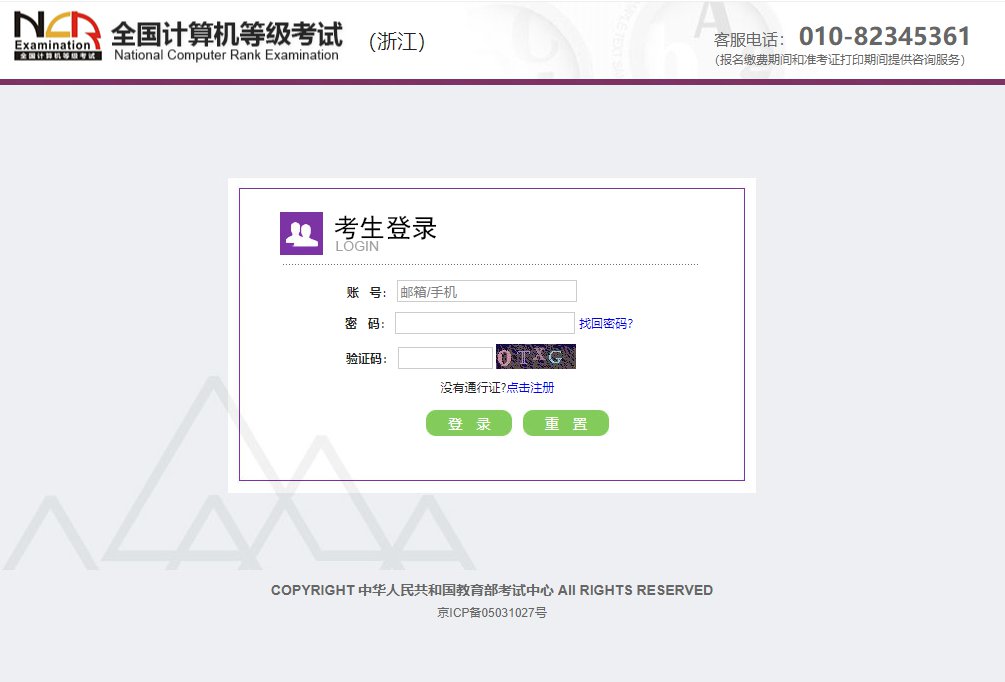Image resolution: width=1005 pixels, height=682 pixels.
Task: Click the 密码 field label
Action: pyautogui.click(x=365, y=324)
